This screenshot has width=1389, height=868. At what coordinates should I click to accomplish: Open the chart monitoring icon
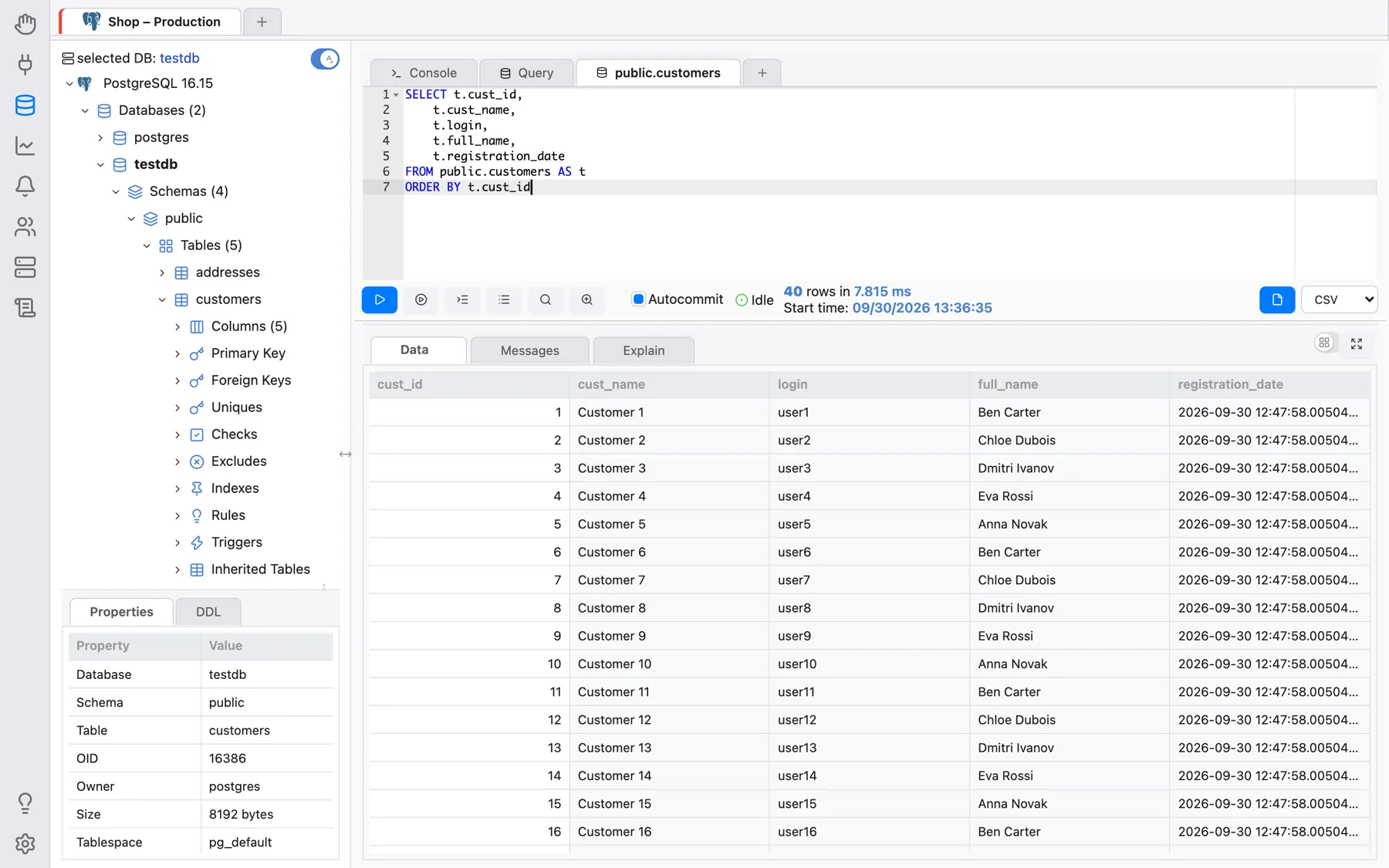click(25, 146)
